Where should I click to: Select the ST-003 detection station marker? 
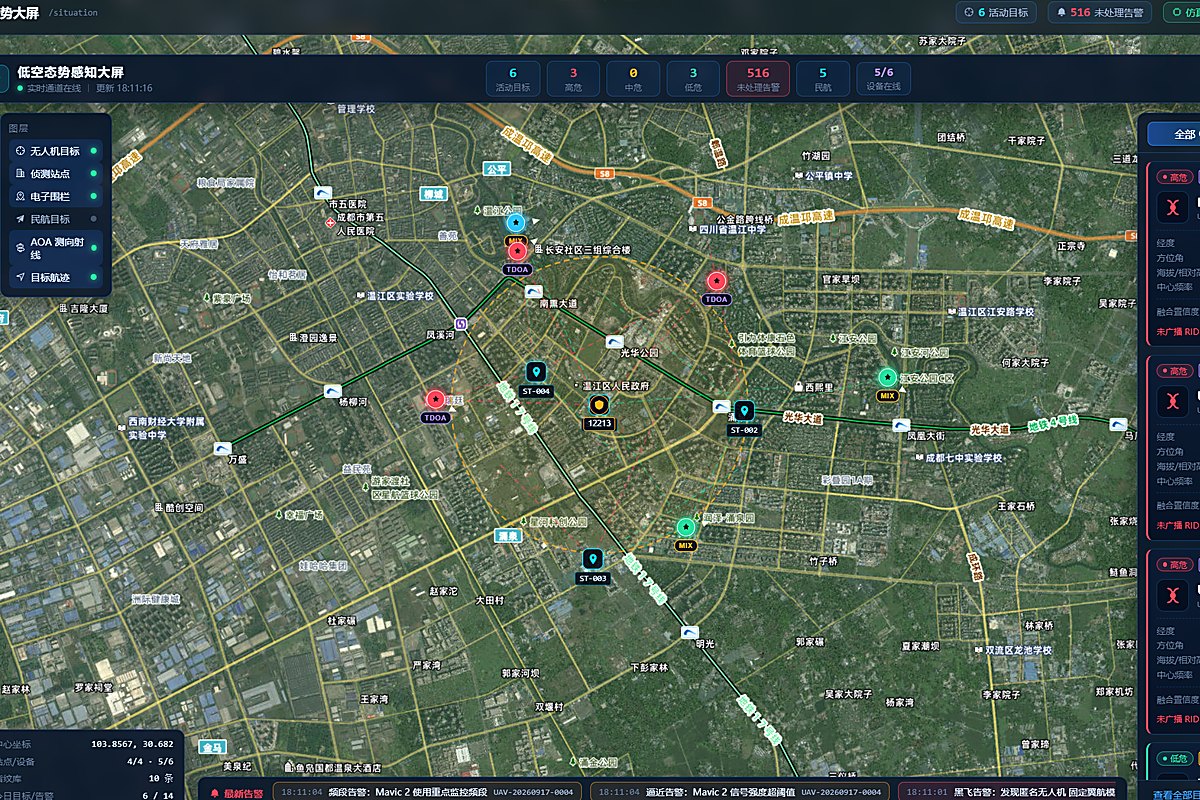[x=593, y=559]
